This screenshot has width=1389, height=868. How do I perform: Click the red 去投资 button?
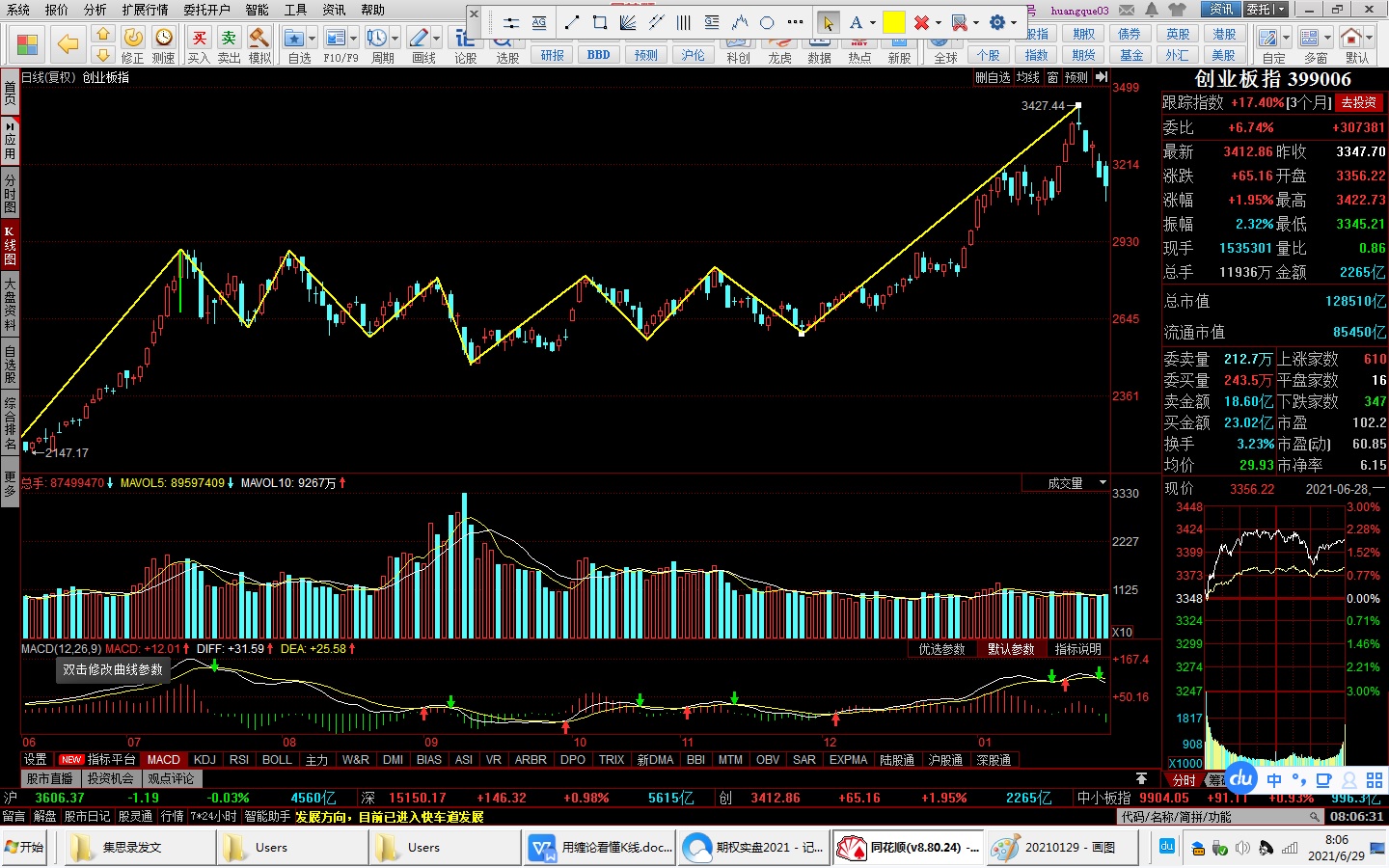1358,102
